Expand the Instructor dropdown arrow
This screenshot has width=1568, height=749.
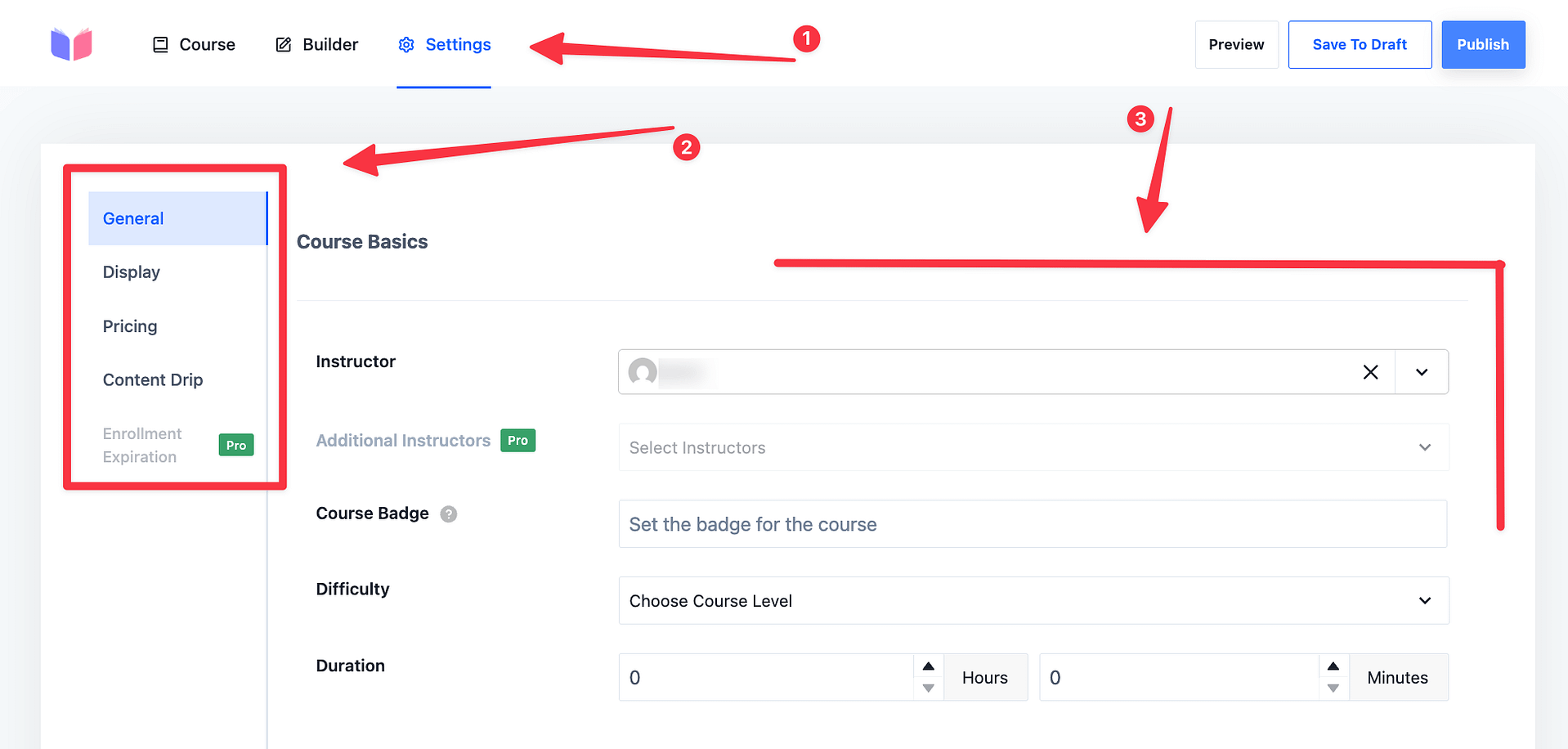(x=1422, y=372)
